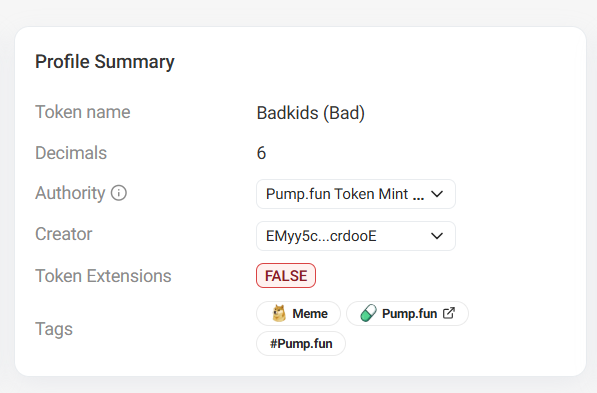Click the Decimals value 6
597x393 pixels.
261,153
